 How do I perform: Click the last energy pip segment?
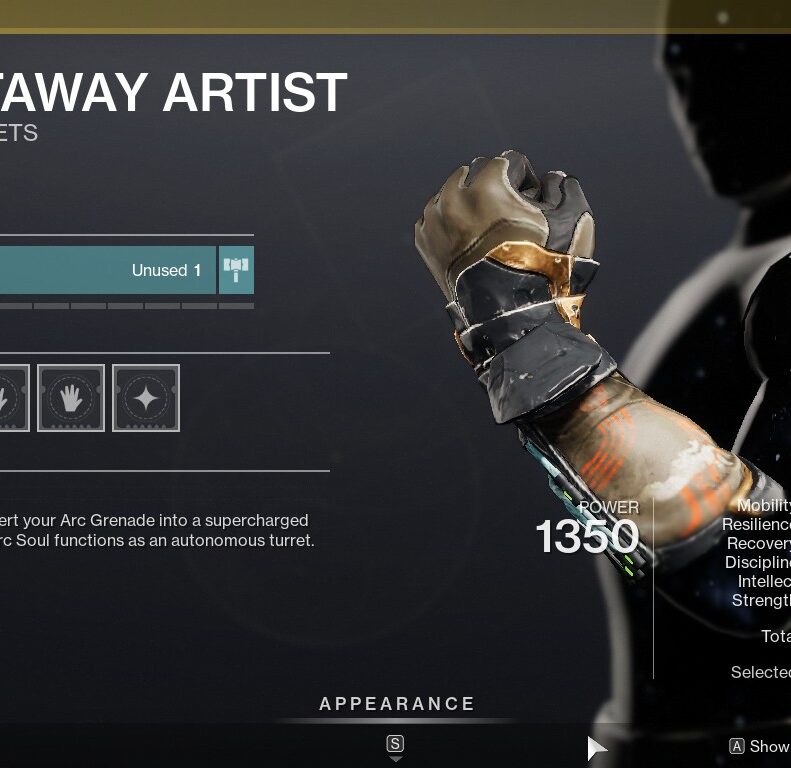237,306
